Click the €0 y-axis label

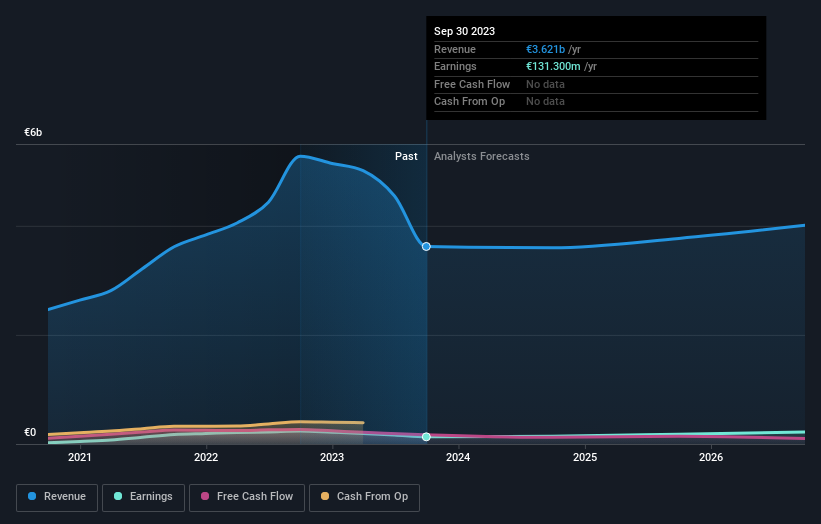pos(30,432)
